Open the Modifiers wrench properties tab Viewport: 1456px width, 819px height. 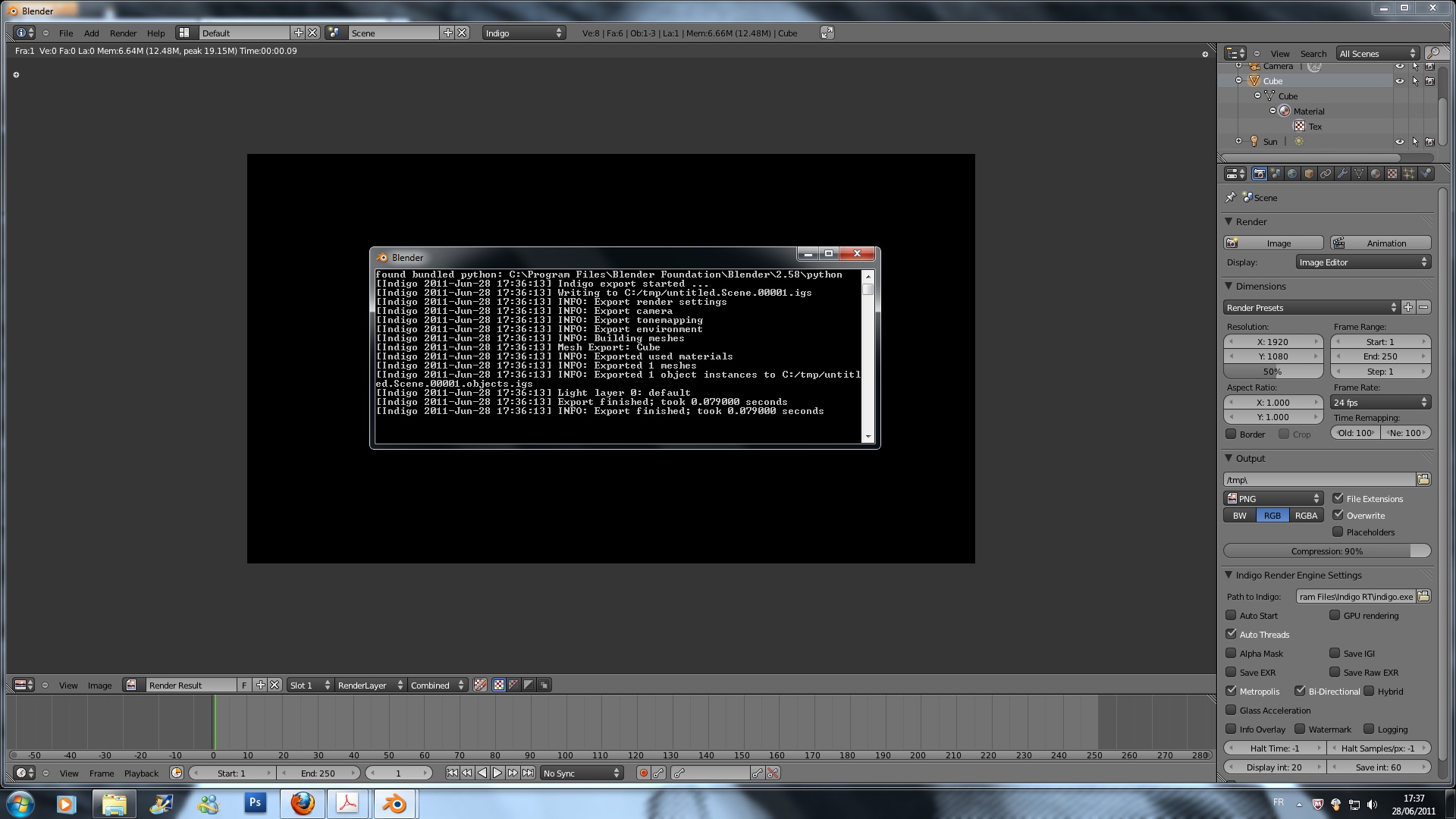point(1342,174)
